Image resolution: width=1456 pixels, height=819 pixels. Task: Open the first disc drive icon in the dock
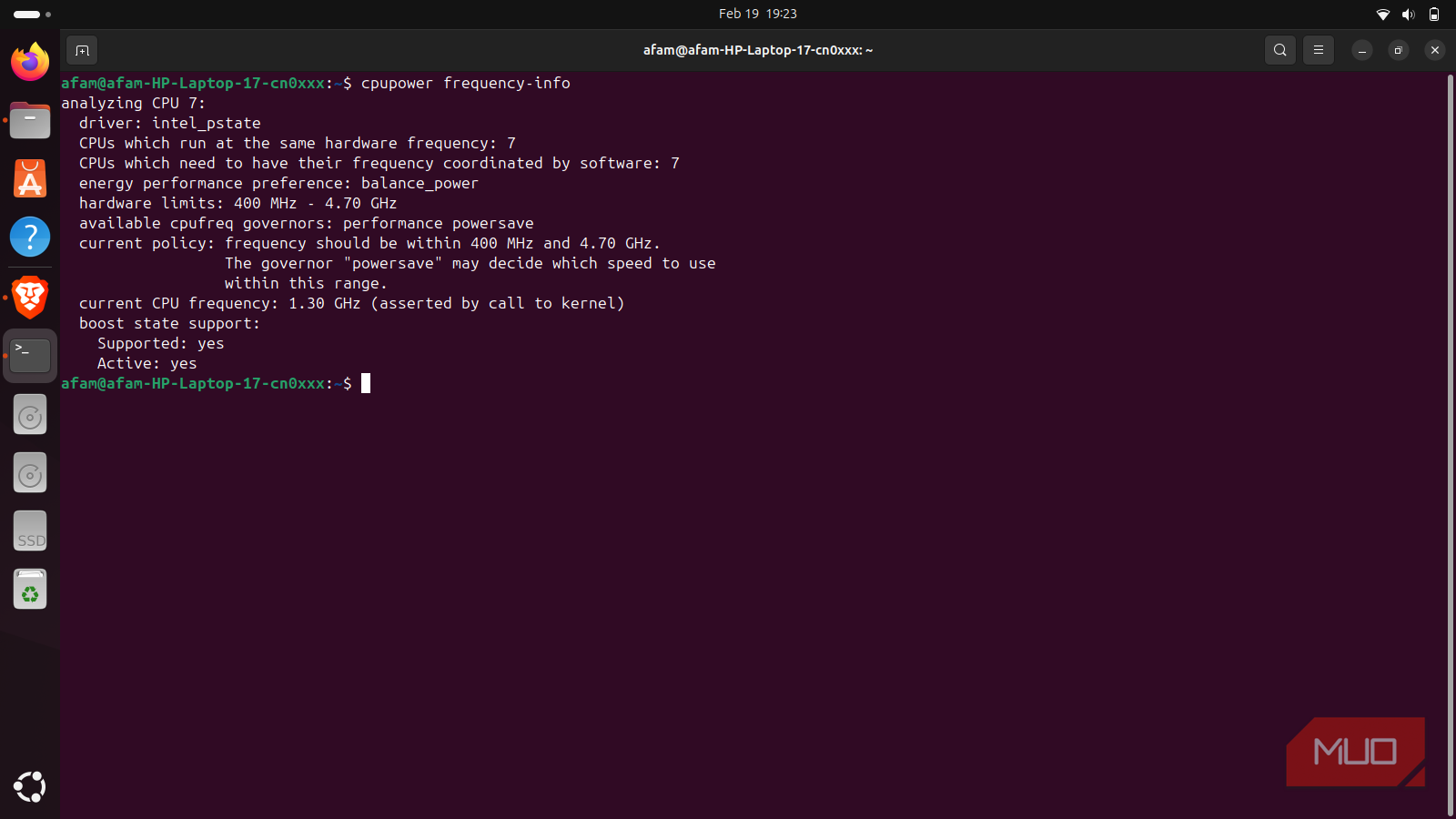click(30, 415)
